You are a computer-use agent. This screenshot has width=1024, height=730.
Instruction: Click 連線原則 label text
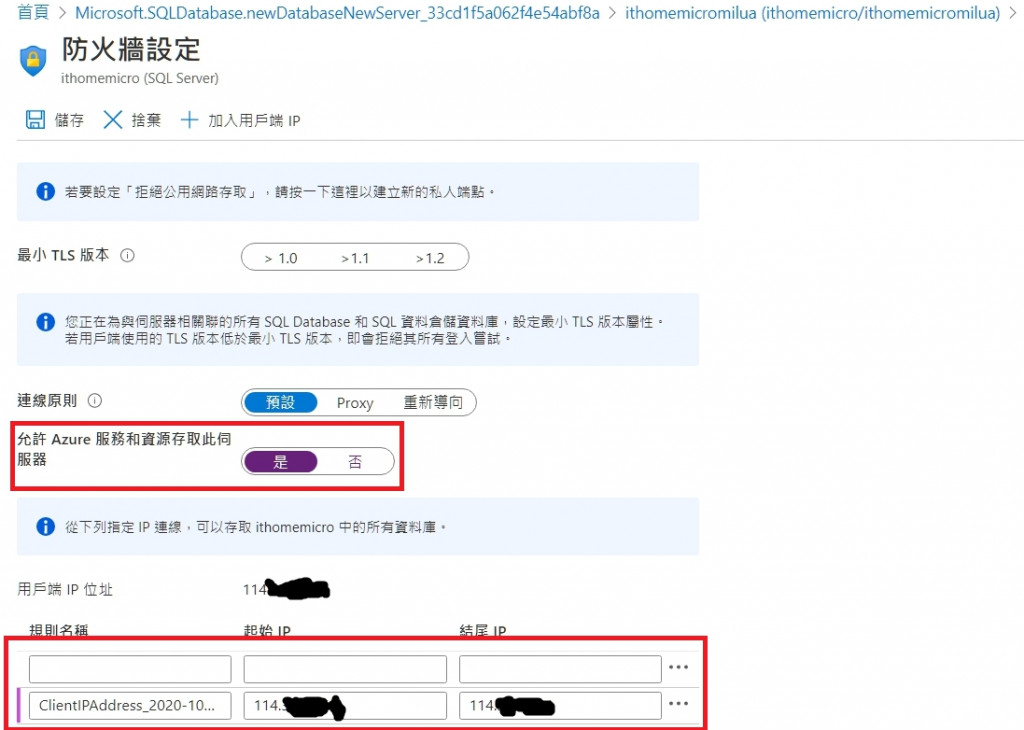tap(47, 400)
